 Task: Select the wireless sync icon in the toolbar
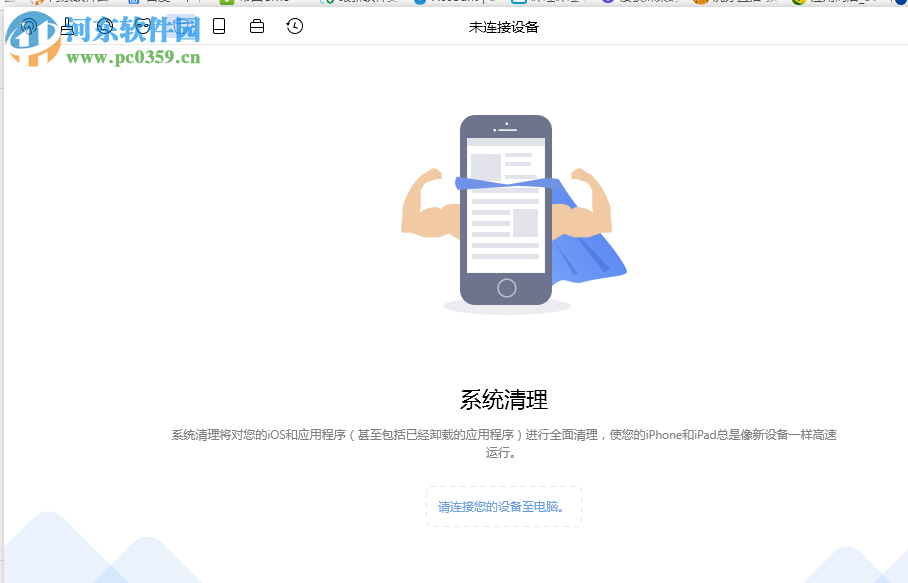pos(29,26)
